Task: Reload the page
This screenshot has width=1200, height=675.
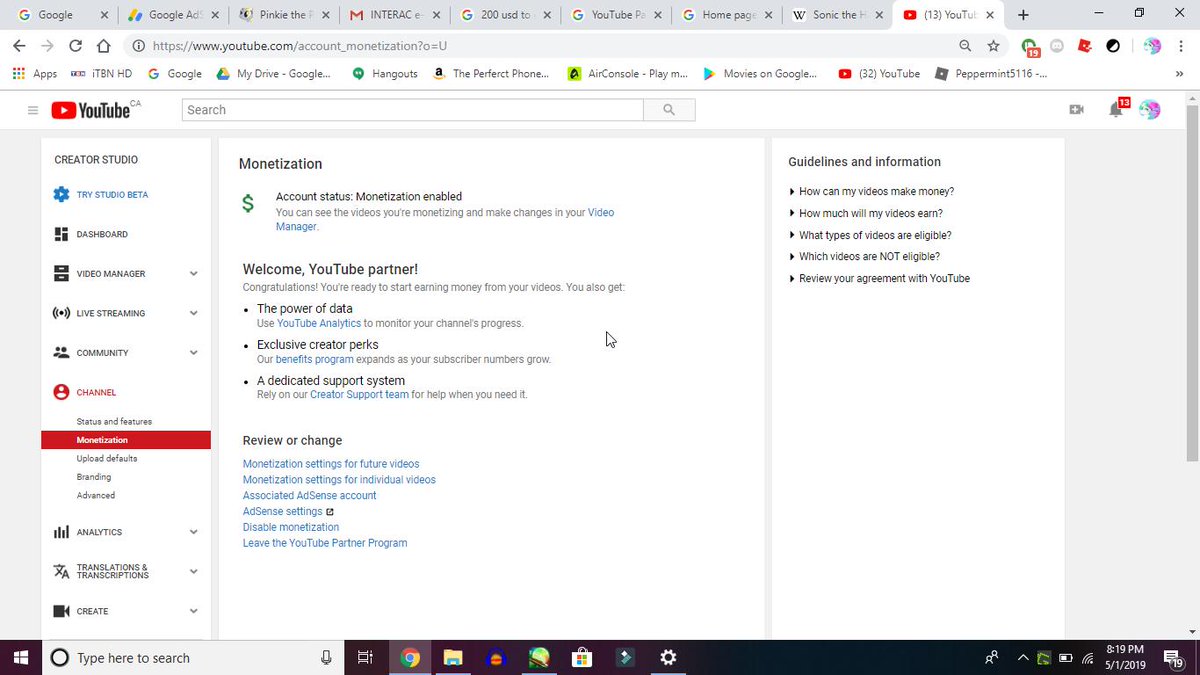Action: (x=75, y=46)
